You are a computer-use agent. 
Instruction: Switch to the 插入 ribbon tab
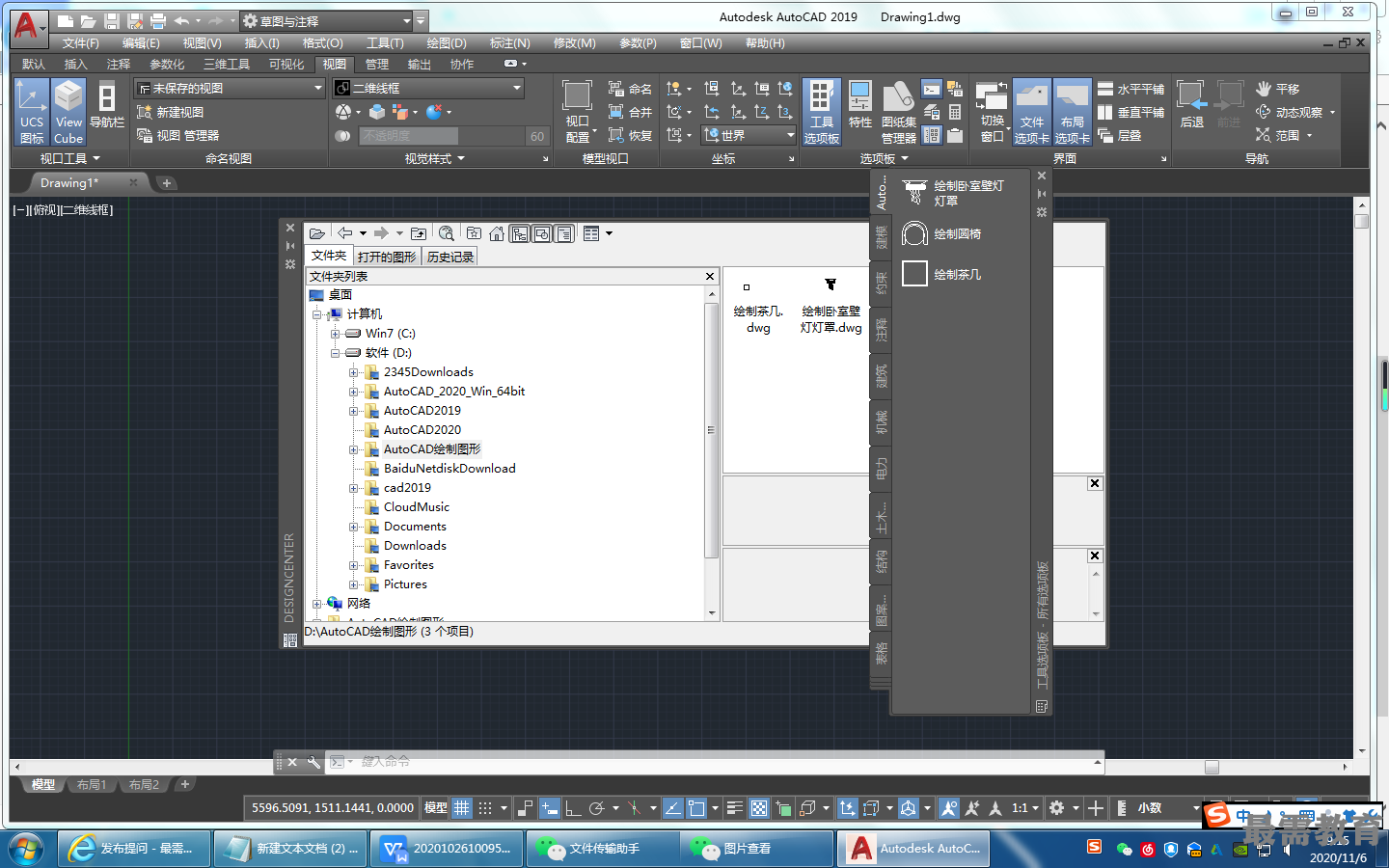point(75,65)
